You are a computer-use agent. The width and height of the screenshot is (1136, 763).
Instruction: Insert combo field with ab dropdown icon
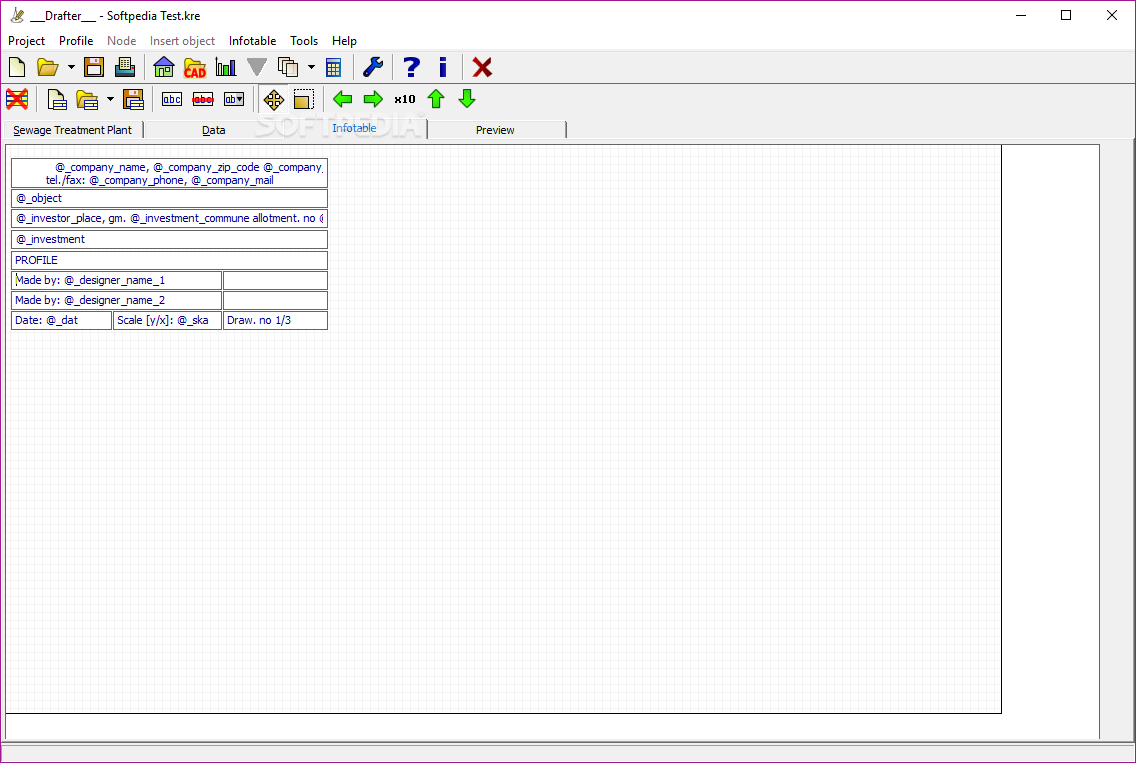(x=234, y=99)
